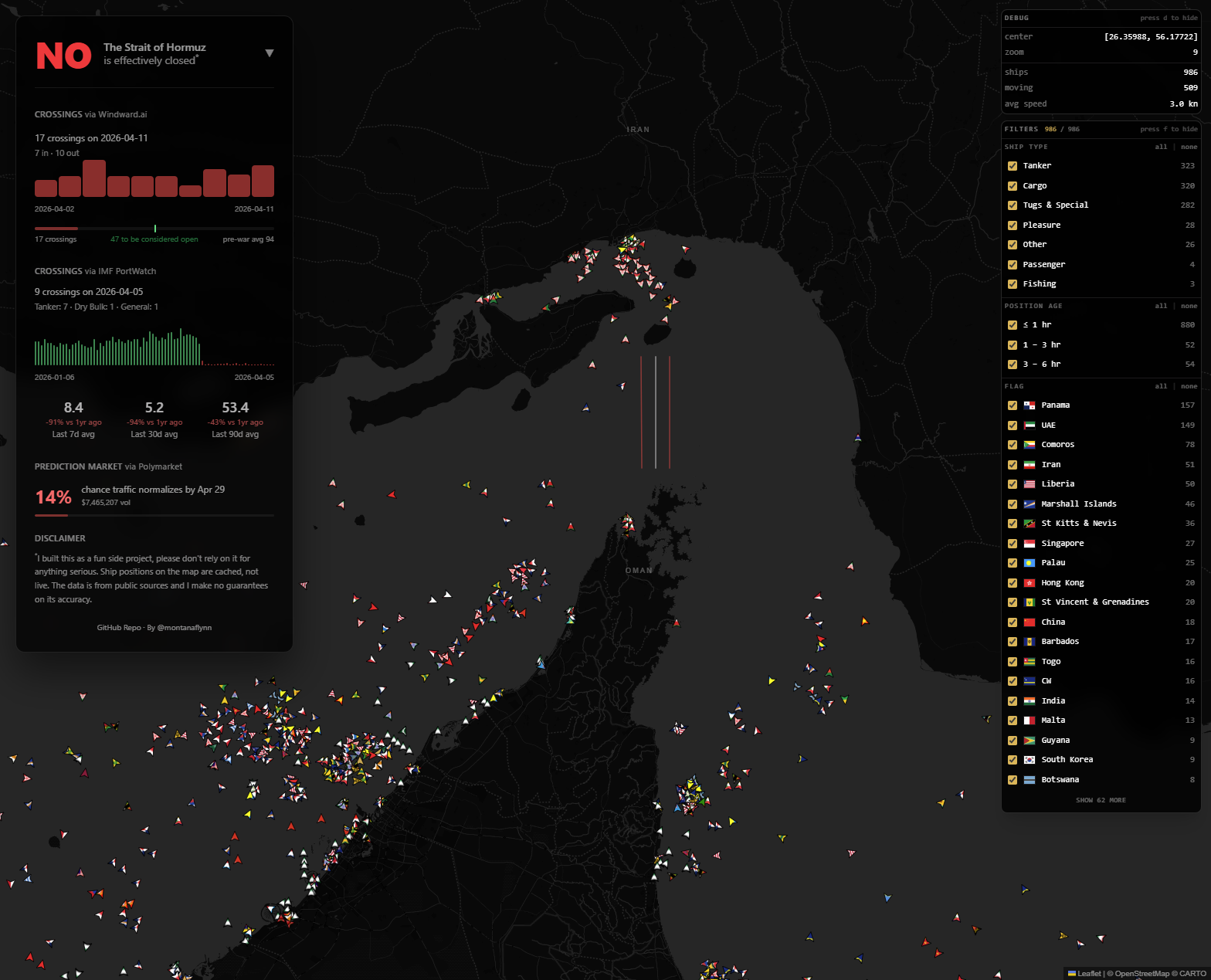Click the China flag icon
Viewport: 1211px width, 980px height.
click(x=1029, y=622)
